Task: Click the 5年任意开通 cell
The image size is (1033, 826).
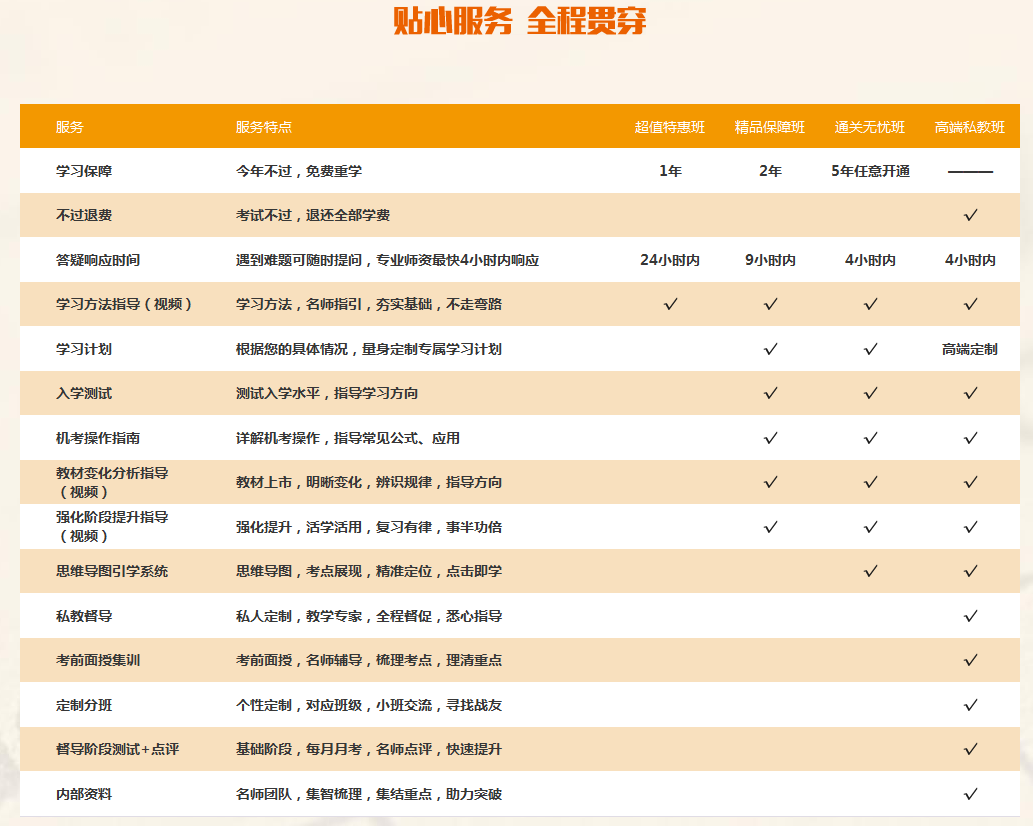Action: pyautogui.click(x=870, y=171)
